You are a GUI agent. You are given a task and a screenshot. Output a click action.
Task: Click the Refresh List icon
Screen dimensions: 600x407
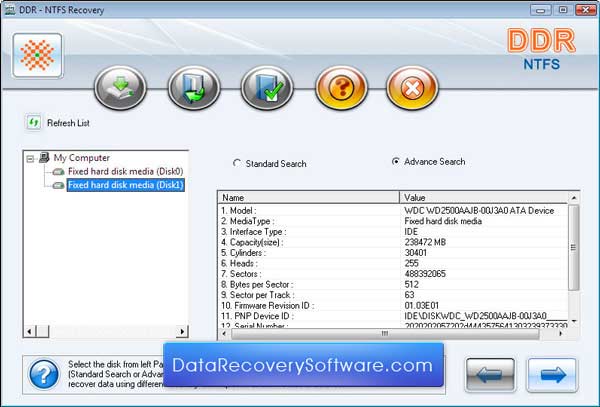34,122
